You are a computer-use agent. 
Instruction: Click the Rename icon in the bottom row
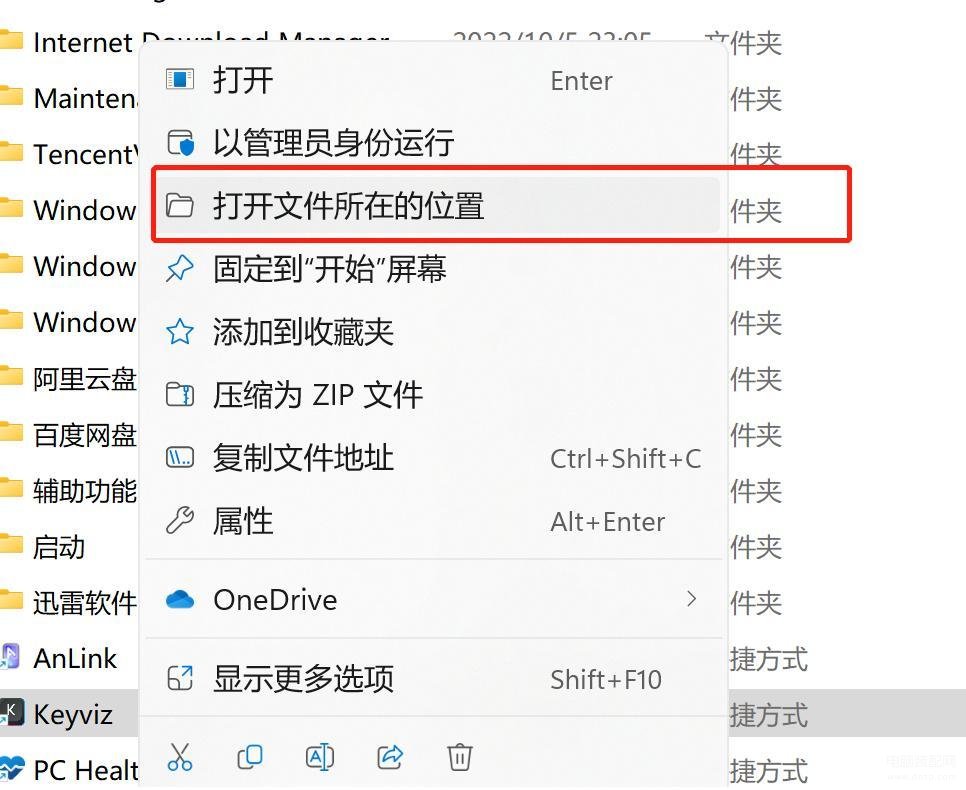click(x=320, y=757)
